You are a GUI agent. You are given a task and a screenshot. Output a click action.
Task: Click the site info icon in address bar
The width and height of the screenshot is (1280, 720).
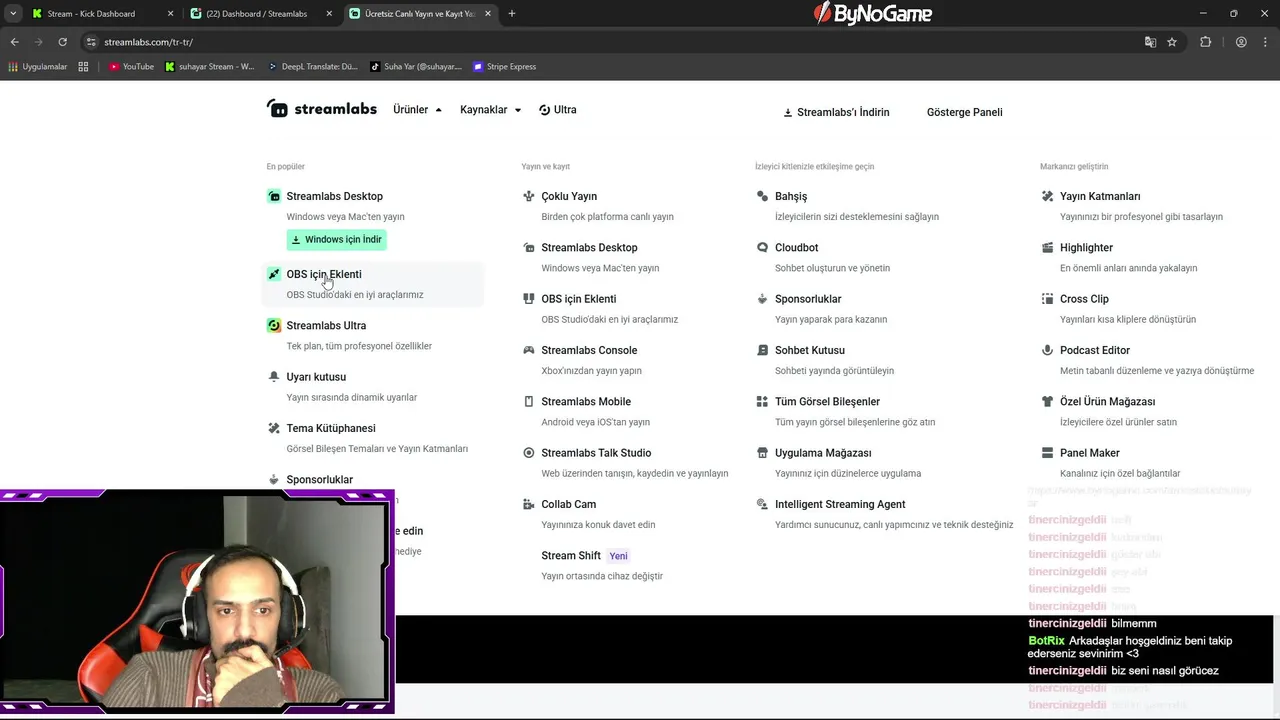tap(91, 42)
